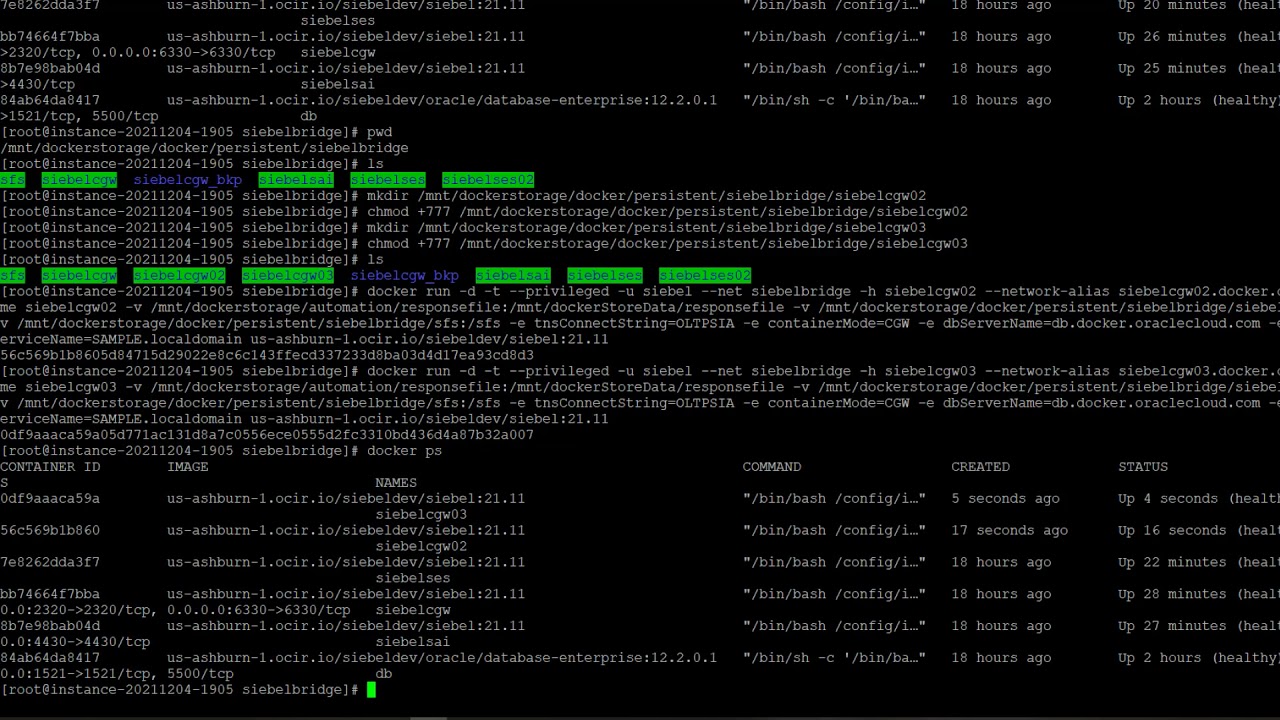This screenshot has height=720, width=1280.
Task: Select the full container hash starting 0df9aaaca59a05d
Action: tap(267, 435)
